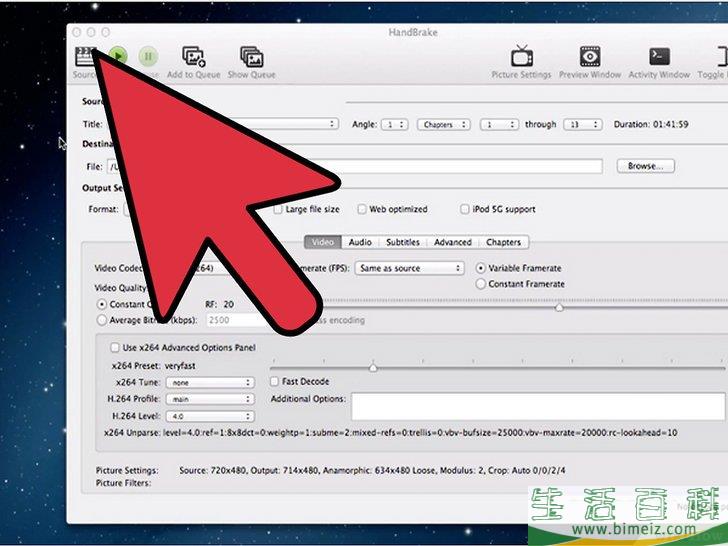Viewport: 728px width, 546px height.
Task: Enable the Fast Decode checkbox
Action: coord(274,382)
